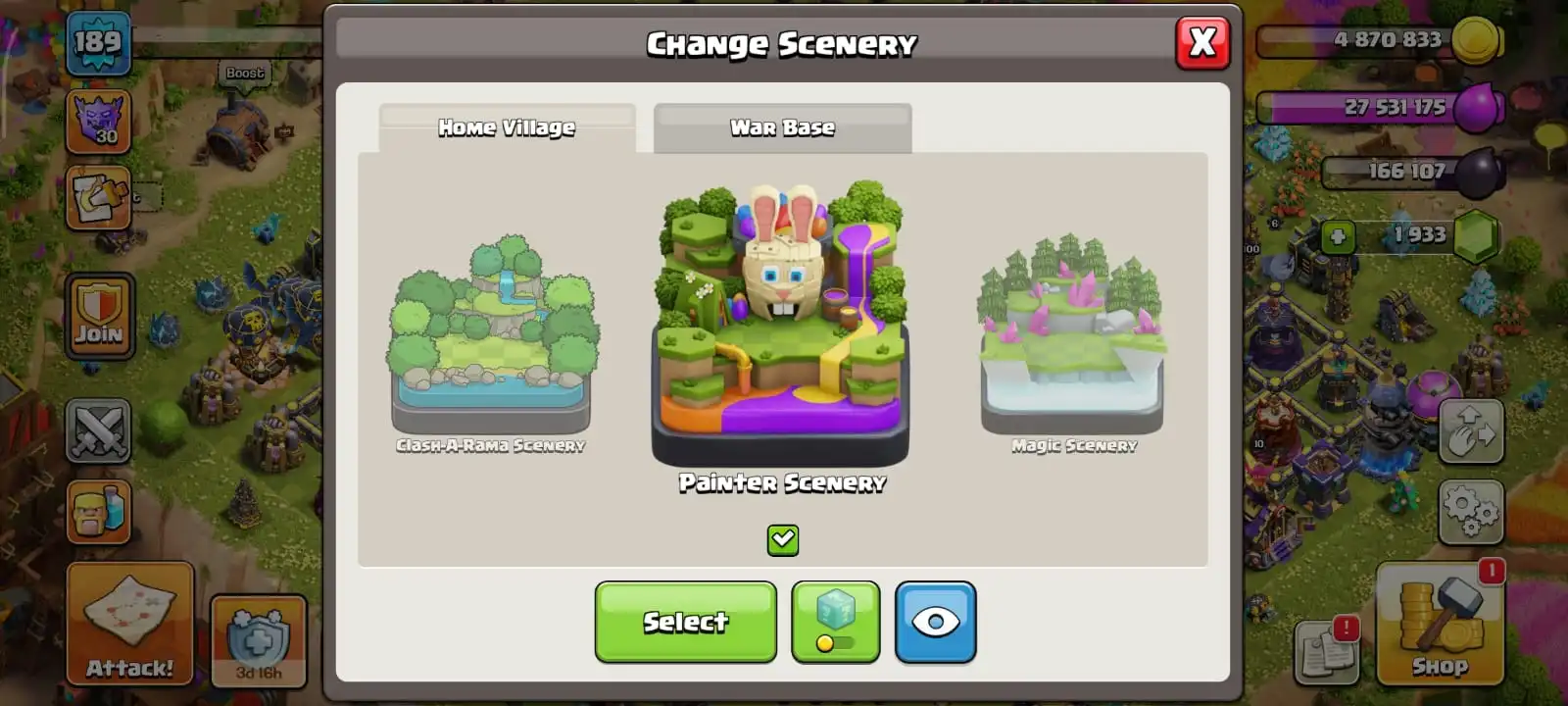This screenshot has height=706, width=1568.
Task: Open the news scroll icon with alert badge
Action: pos(1328,650)
